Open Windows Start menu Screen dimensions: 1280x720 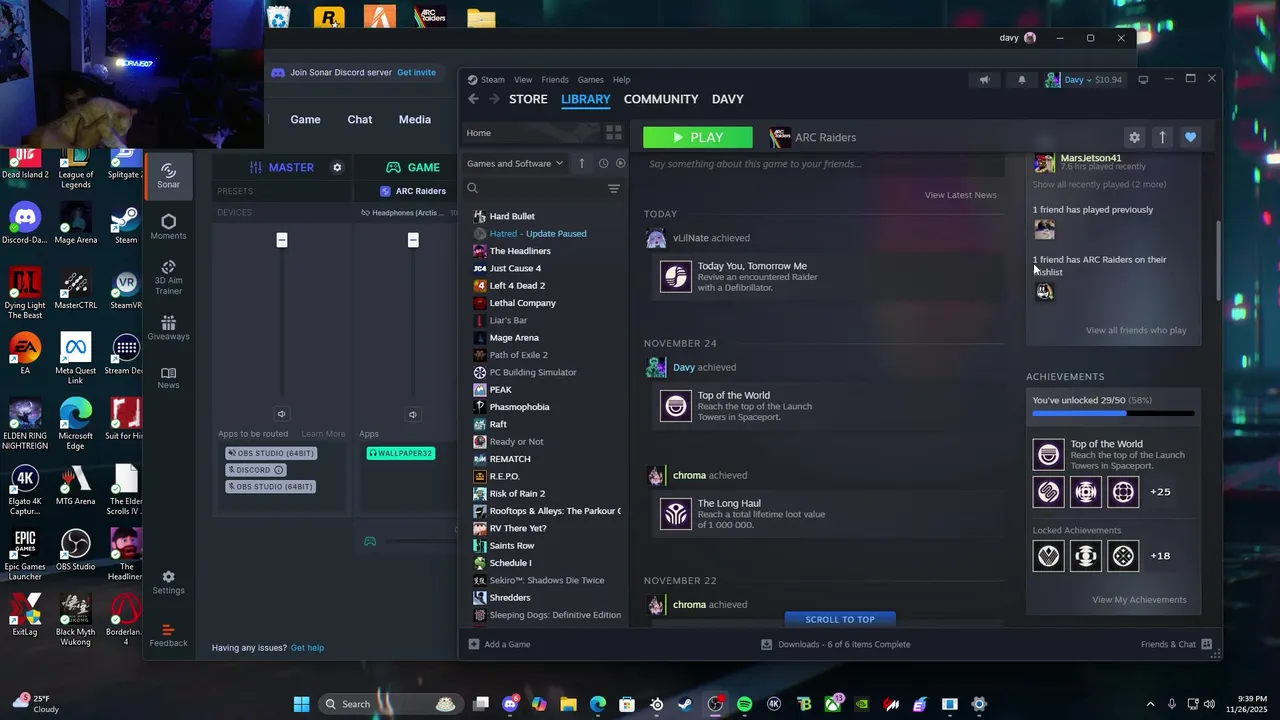[301, 704]
